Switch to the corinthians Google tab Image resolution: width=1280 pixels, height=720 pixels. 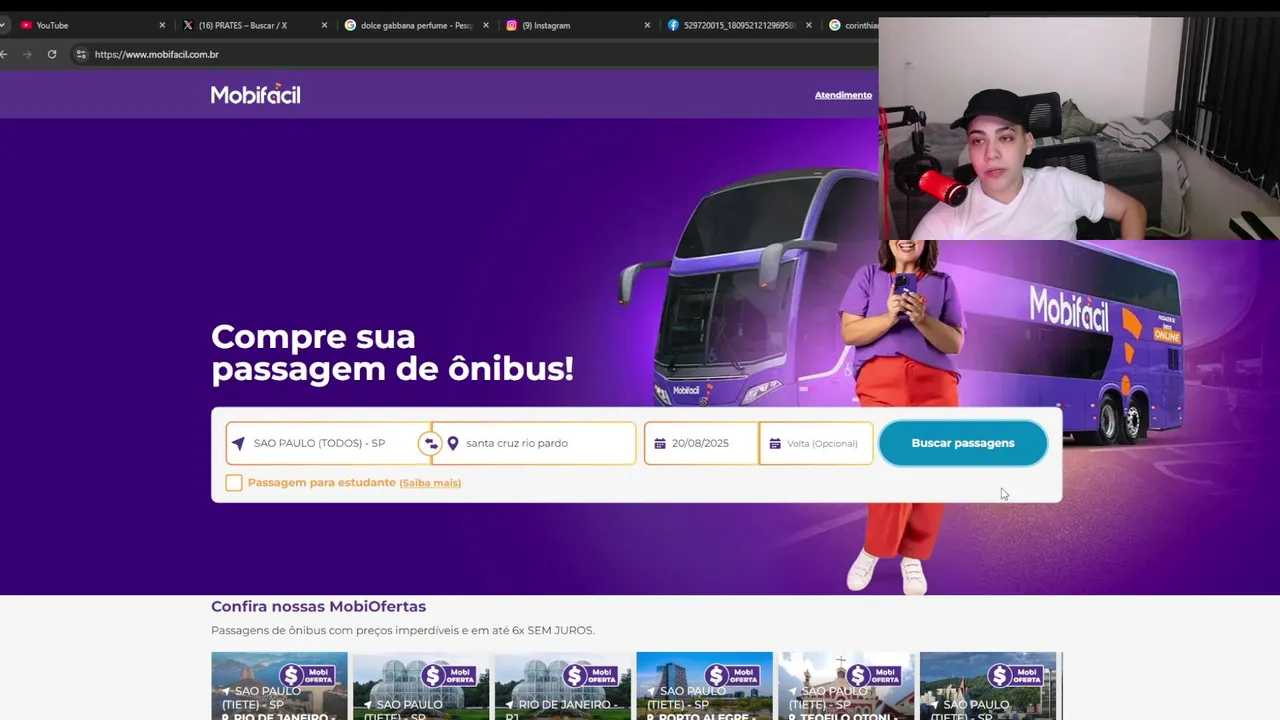click(x=852, y=25)
